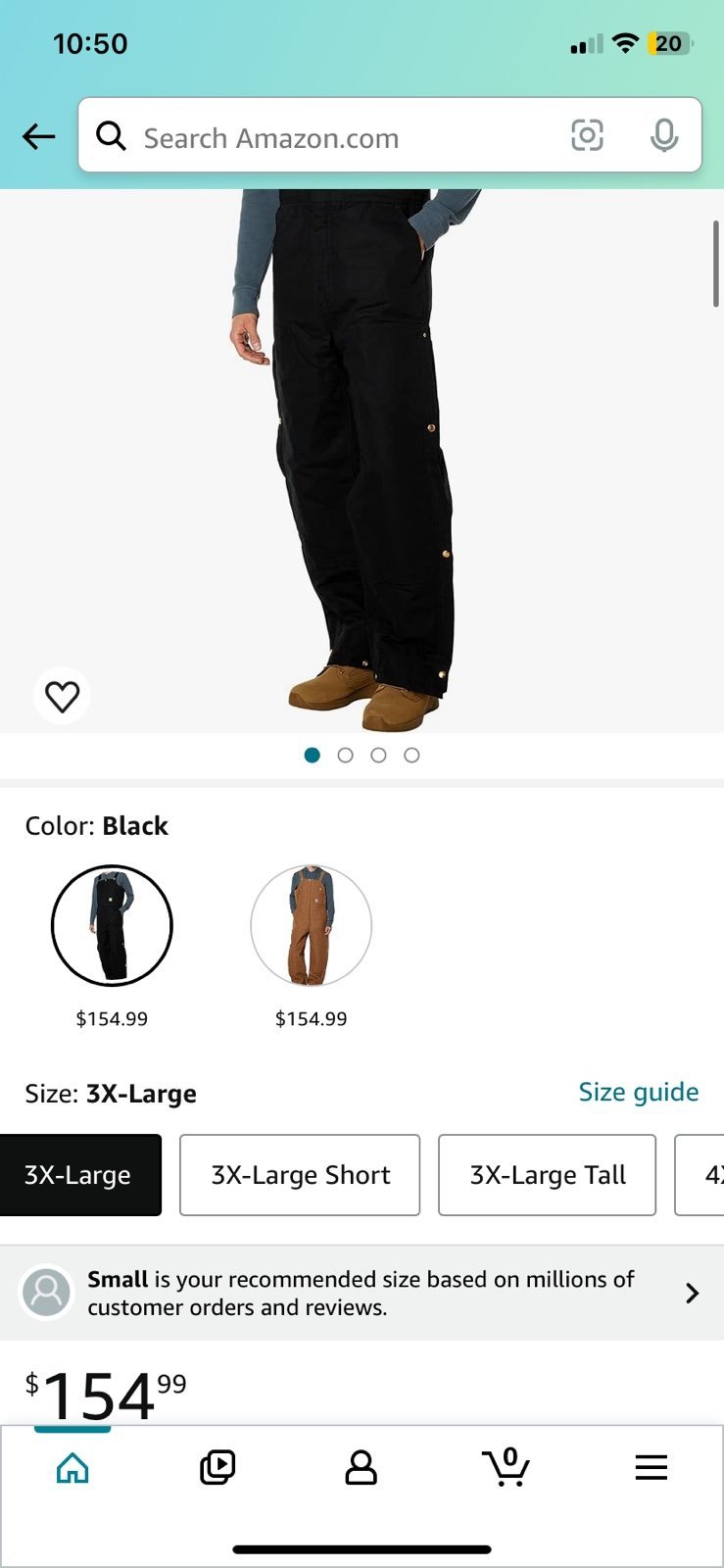Open the Inspire video feed icon

click(217, 1467)
